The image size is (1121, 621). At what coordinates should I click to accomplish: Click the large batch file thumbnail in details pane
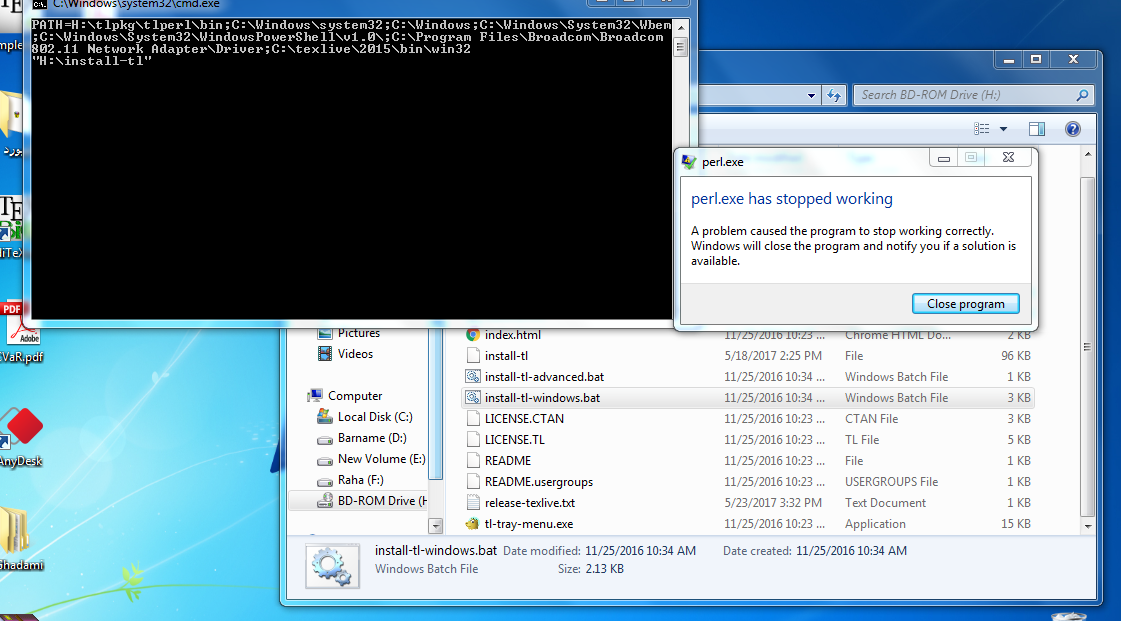[x=332, y=566]
